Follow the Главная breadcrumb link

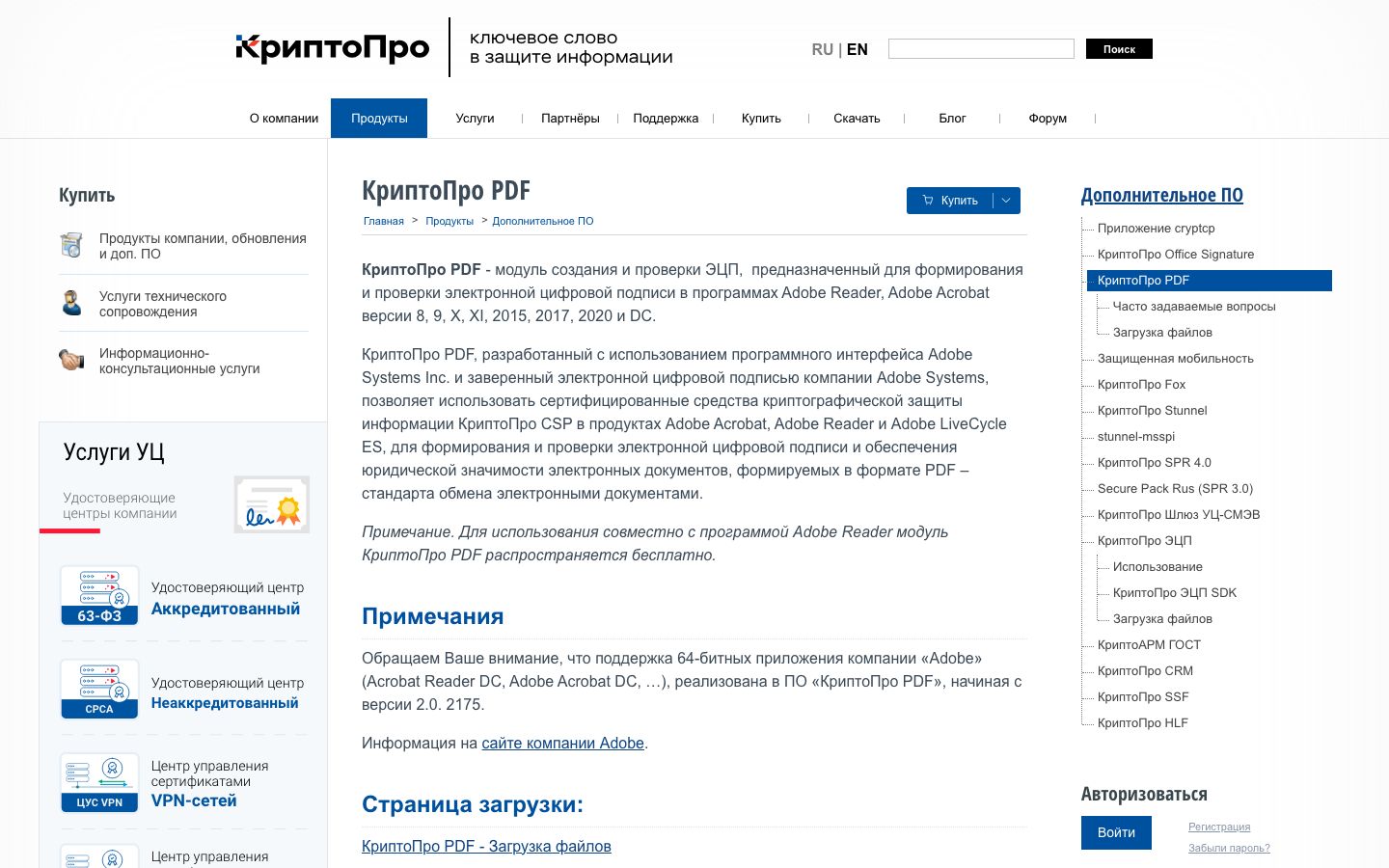[384, 222]
